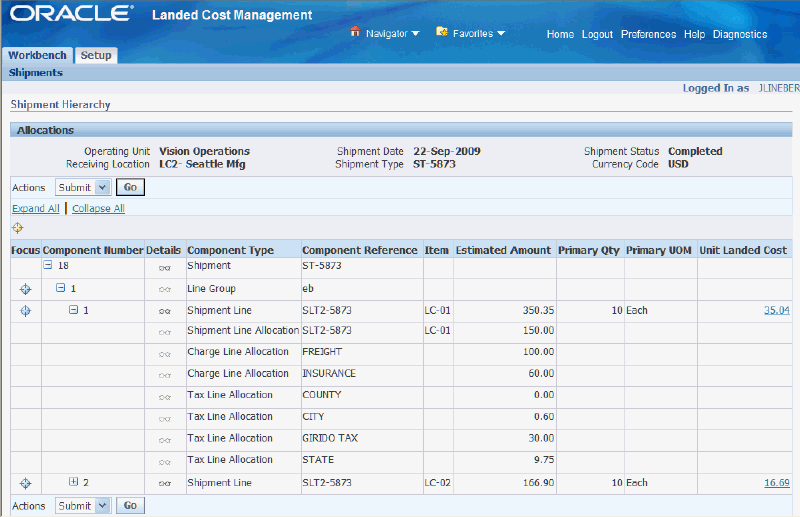Select the STATE tax amount 9.75
The image size is (800, 517).
(544, 460)
